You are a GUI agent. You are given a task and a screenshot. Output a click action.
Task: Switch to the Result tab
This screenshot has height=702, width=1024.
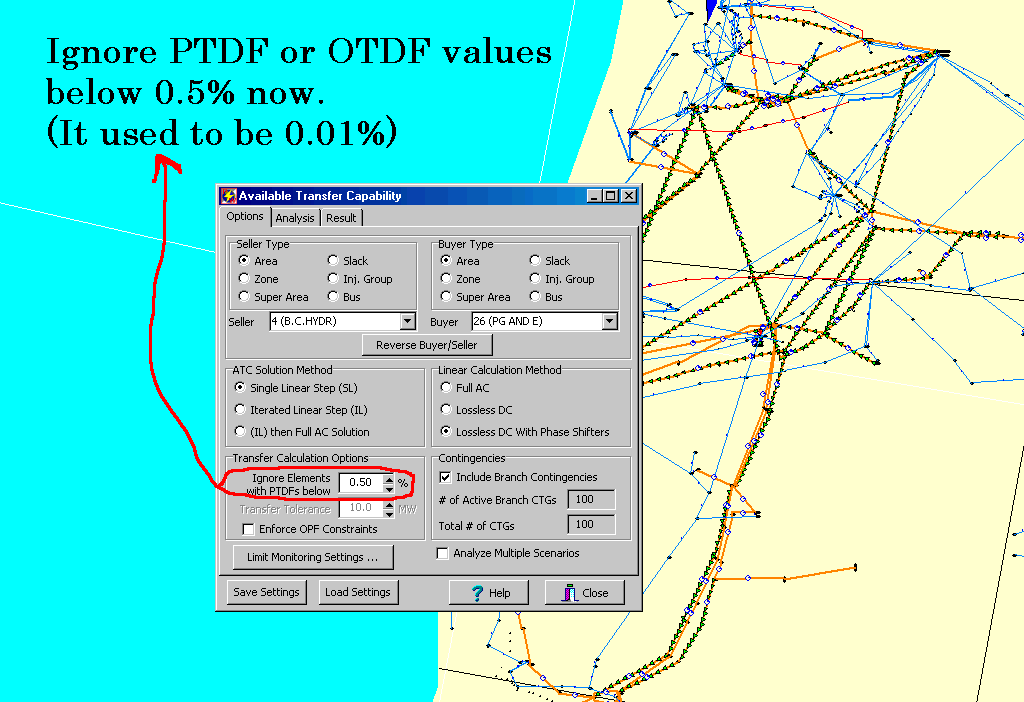pyautogui.click(x=341, y=218)
